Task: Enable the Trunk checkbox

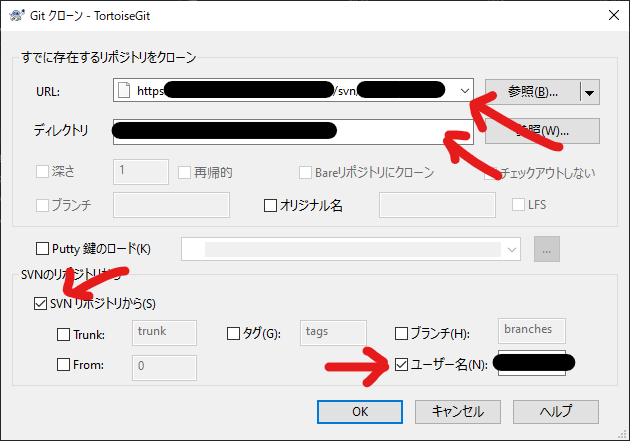Action: coord(63,335)
